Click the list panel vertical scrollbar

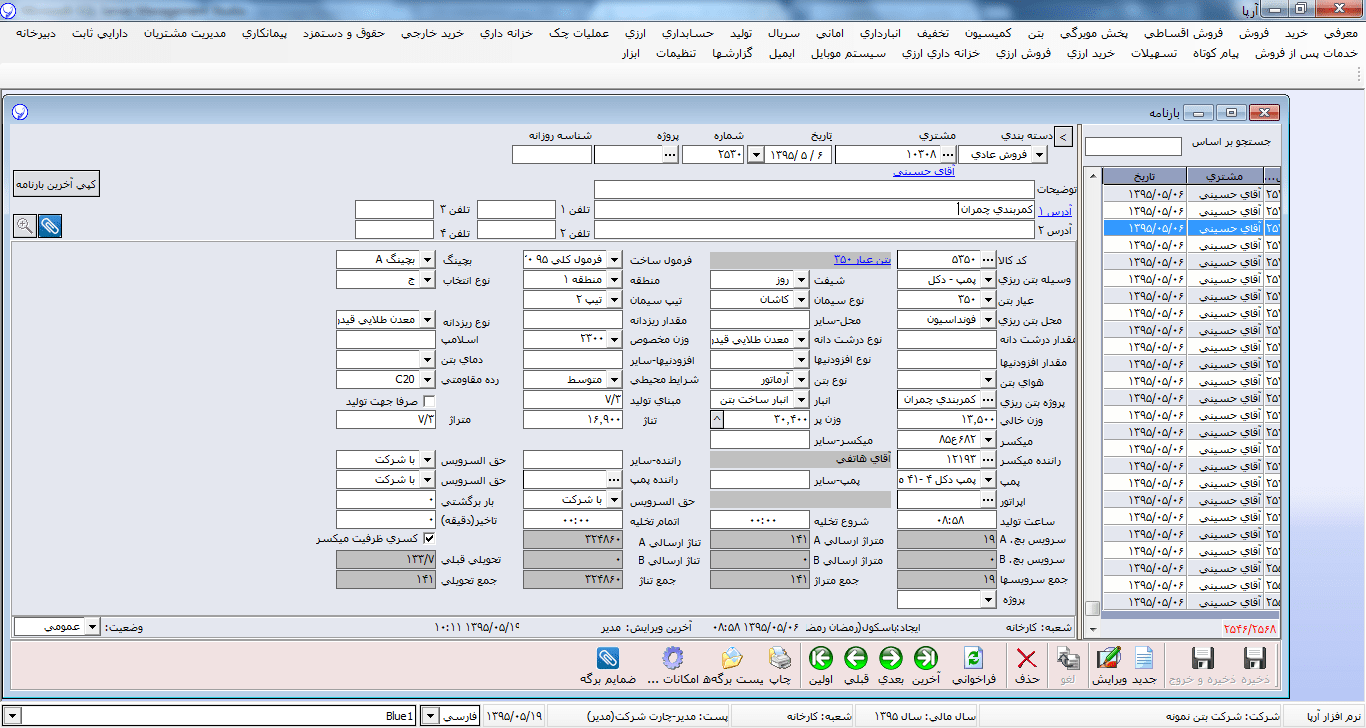click(1093, 400)
